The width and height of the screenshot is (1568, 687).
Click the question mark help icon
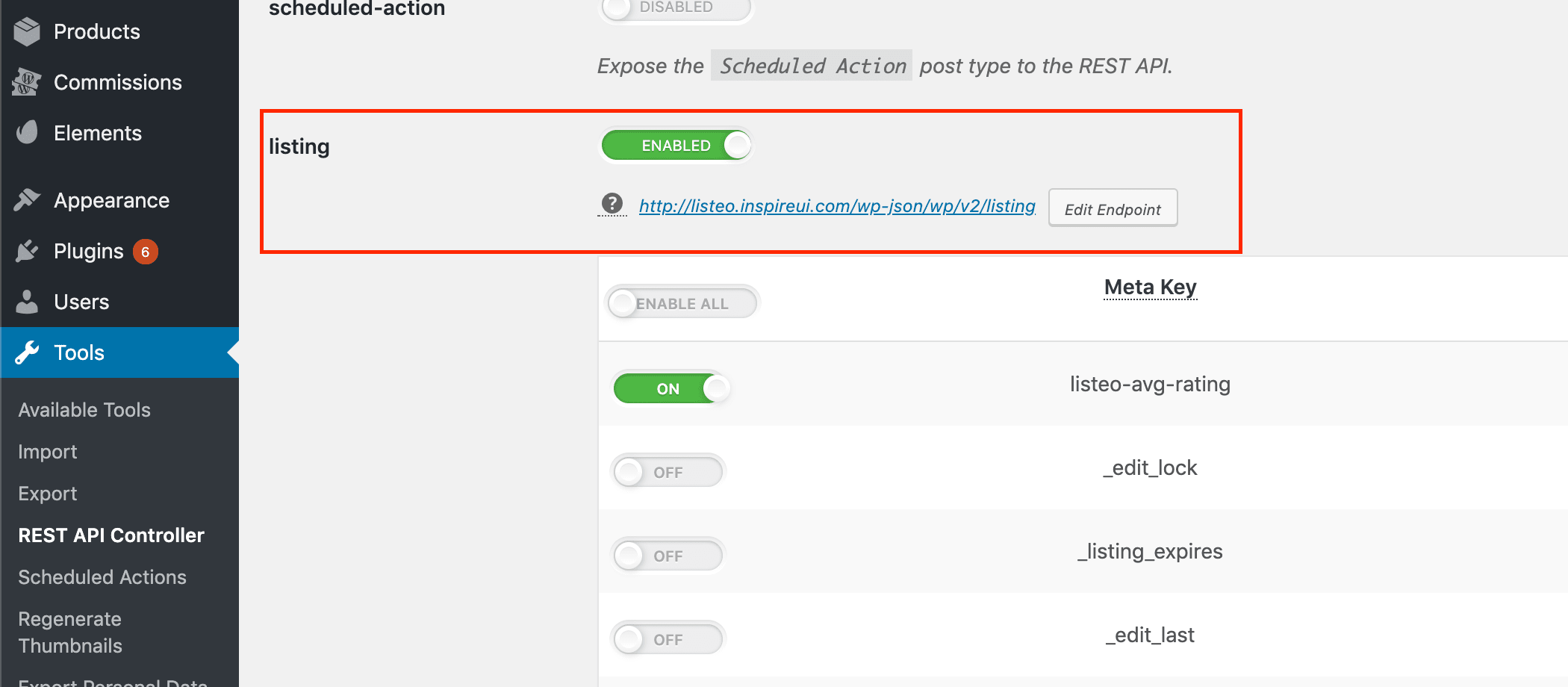coord(612,203)
